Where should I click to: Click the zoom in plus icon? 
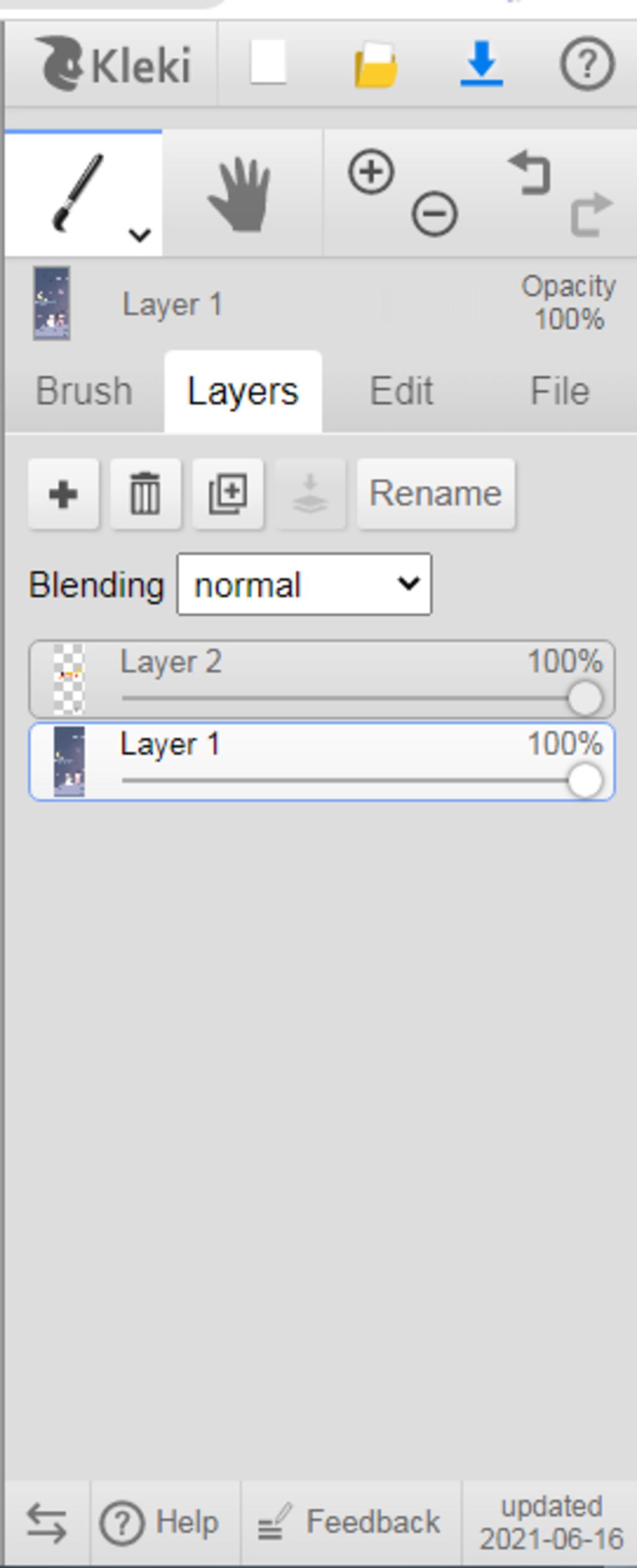[x=371, y=172]
